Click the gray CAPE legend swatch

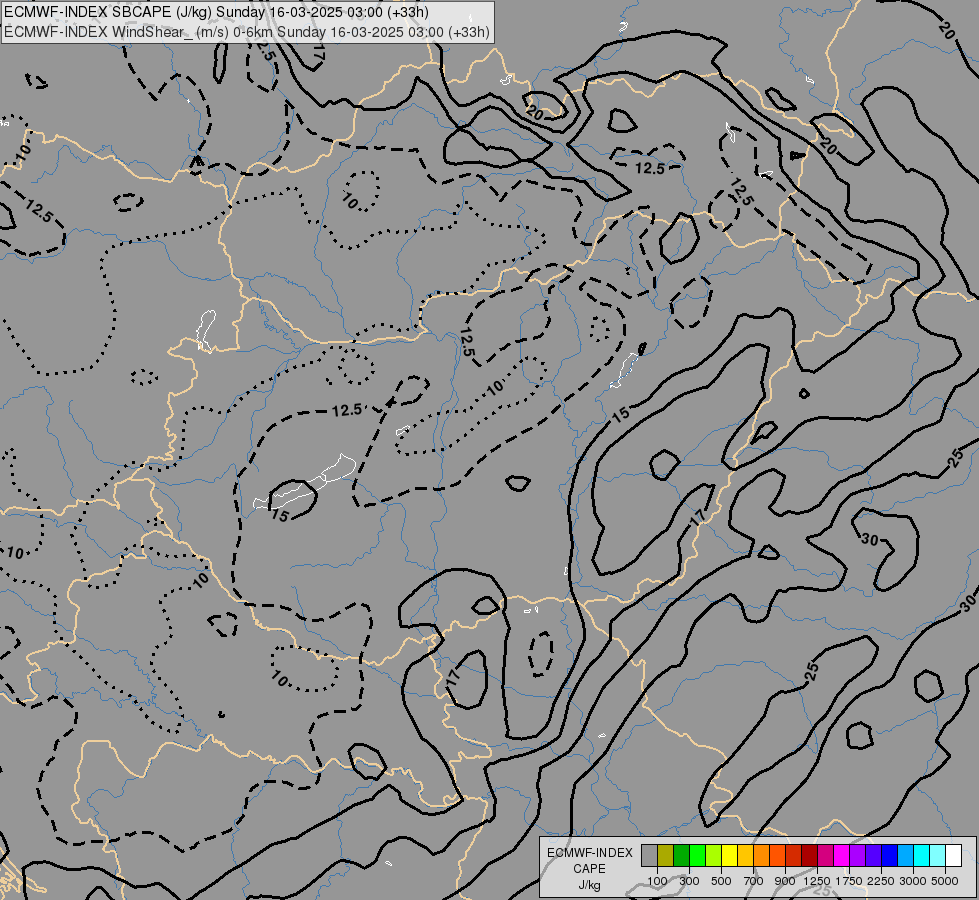pyautogui.click(x=649, y=856)
